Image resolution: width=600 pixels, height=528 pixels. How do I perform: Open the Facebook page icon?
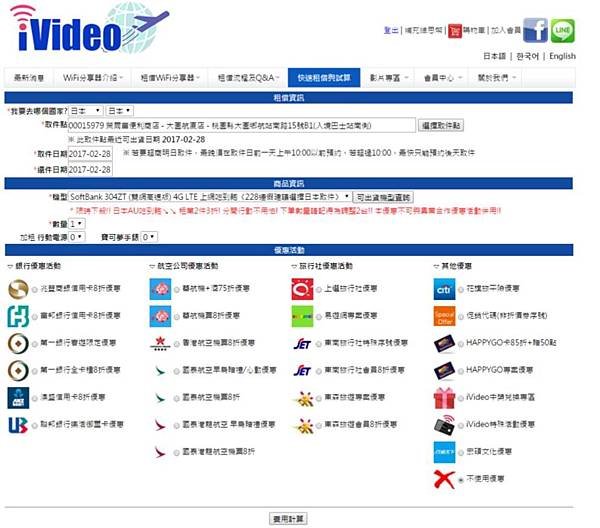(x=535, y=30)
